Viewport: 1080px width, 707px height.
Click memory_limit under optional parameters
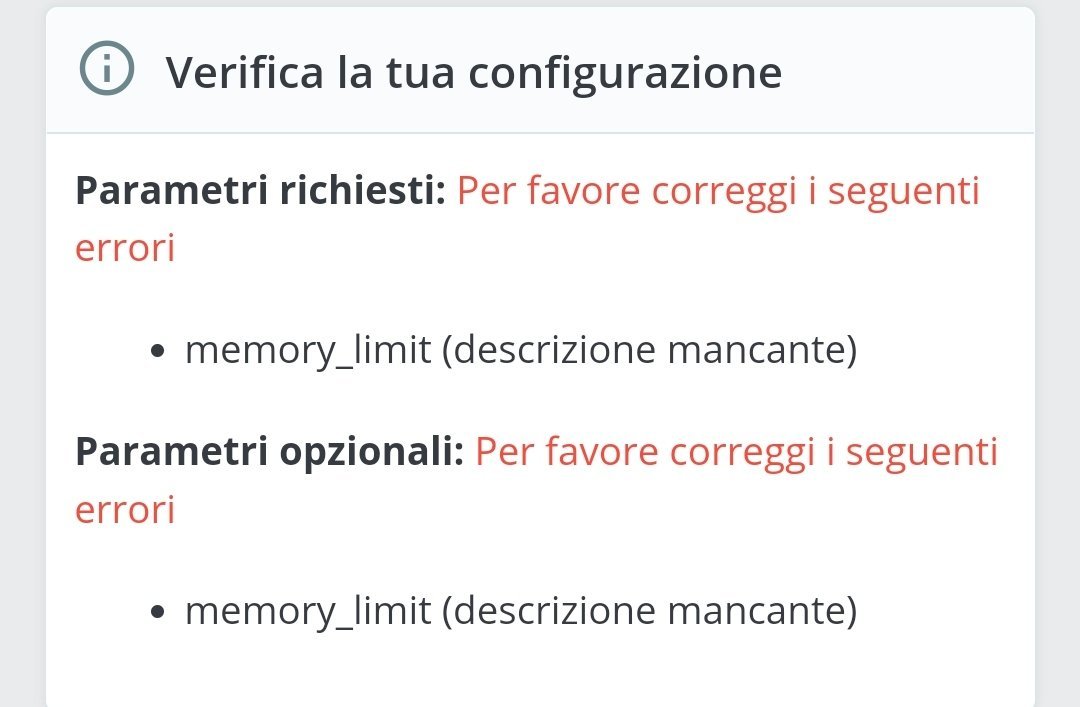point(308,610)
